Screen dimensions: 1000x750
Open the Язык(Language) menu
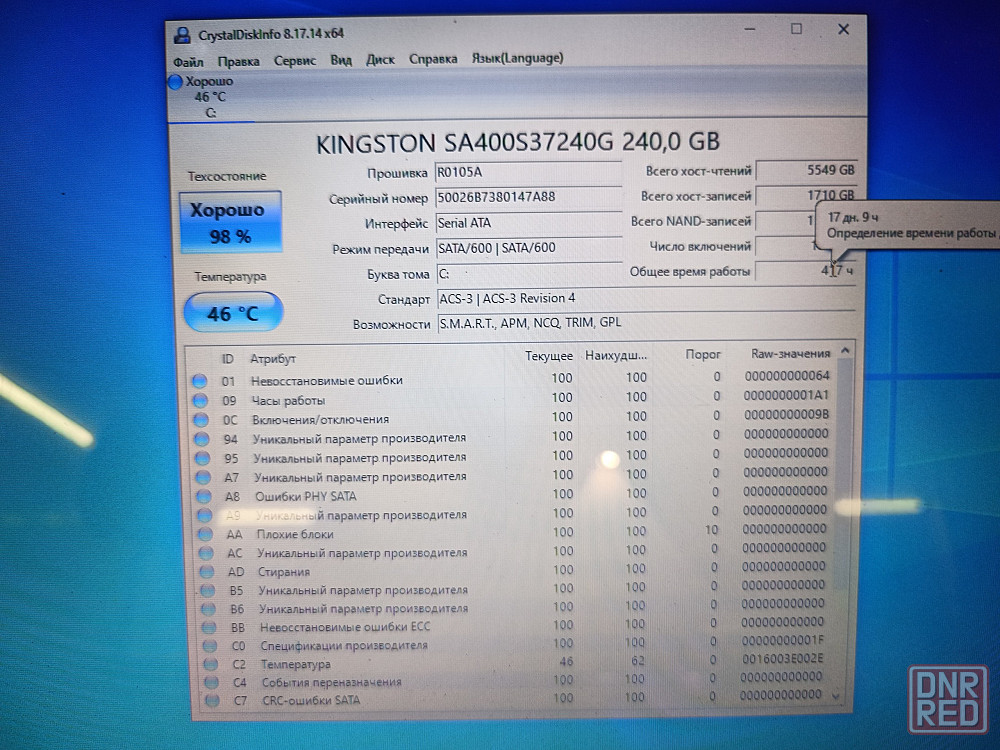[x=517, y=58]
